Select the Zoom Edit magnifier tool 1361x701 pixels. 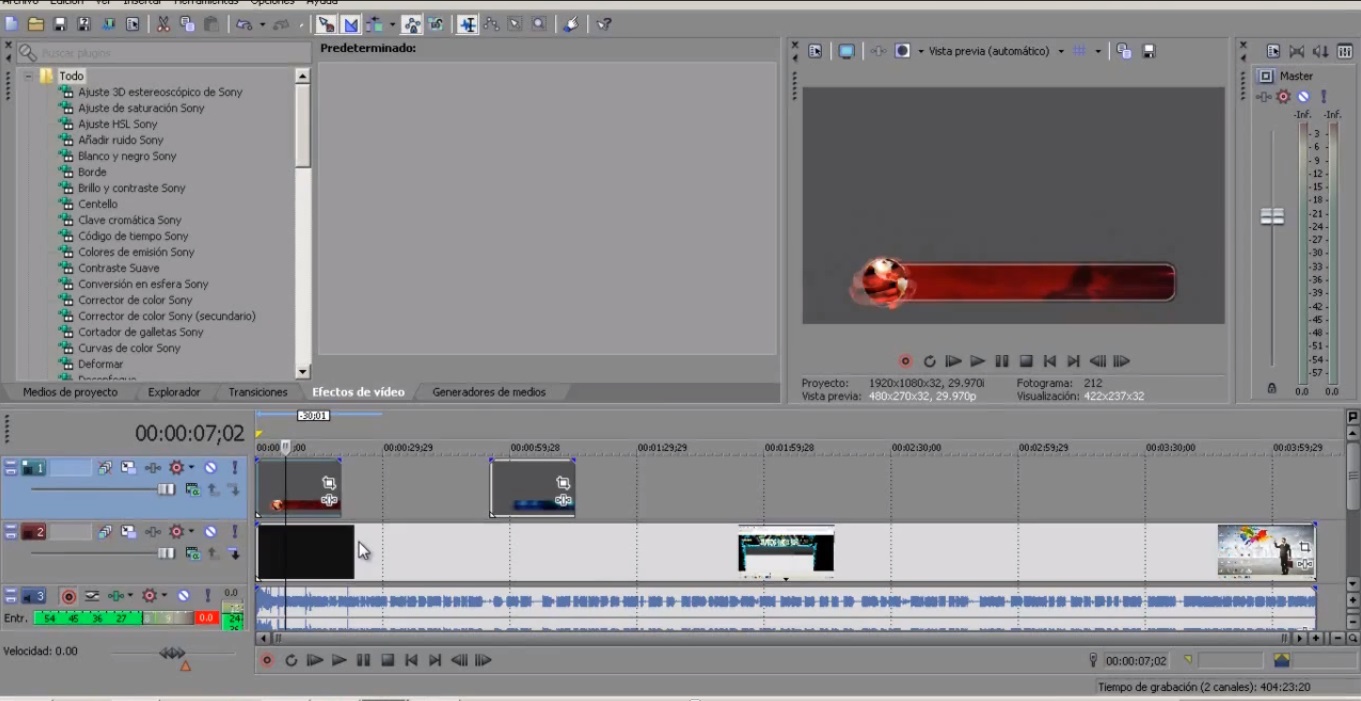pos(539,24)
